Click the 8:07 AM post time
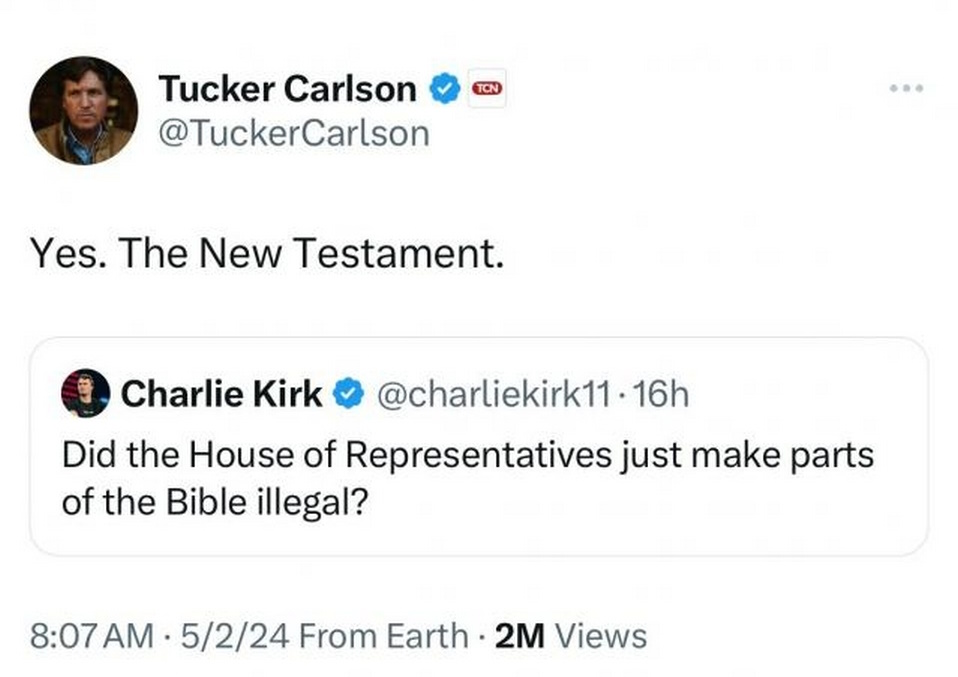The image size is (958, 677). click(91, 636)
